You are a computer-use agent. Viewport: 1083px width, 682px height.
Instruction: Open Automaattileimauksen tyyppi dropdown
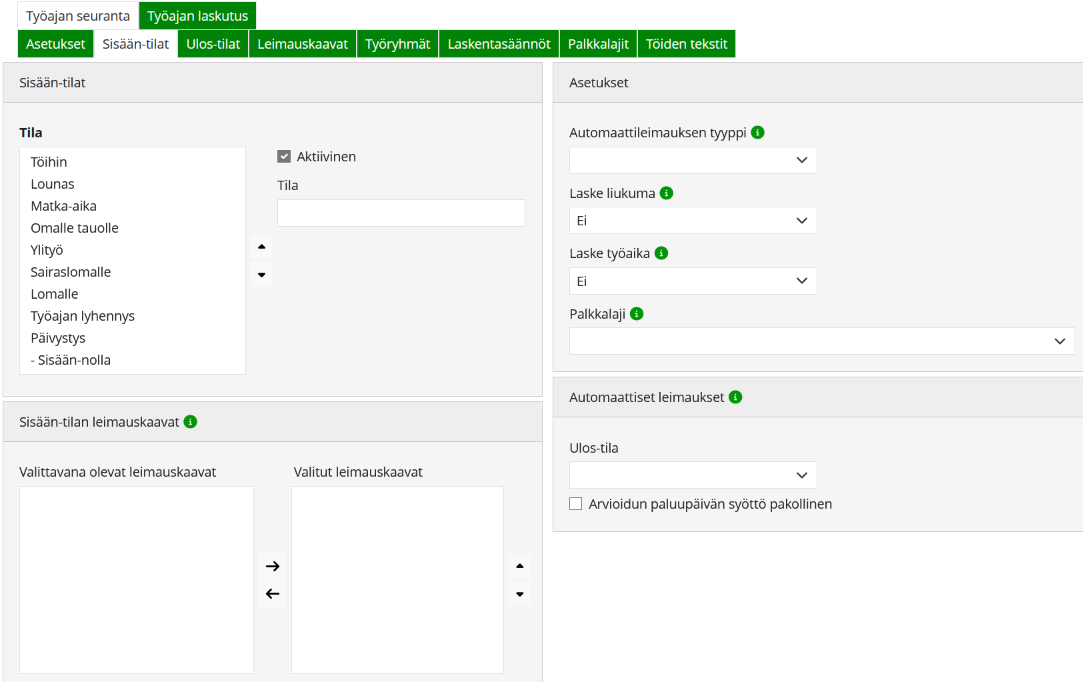point(693,160)
